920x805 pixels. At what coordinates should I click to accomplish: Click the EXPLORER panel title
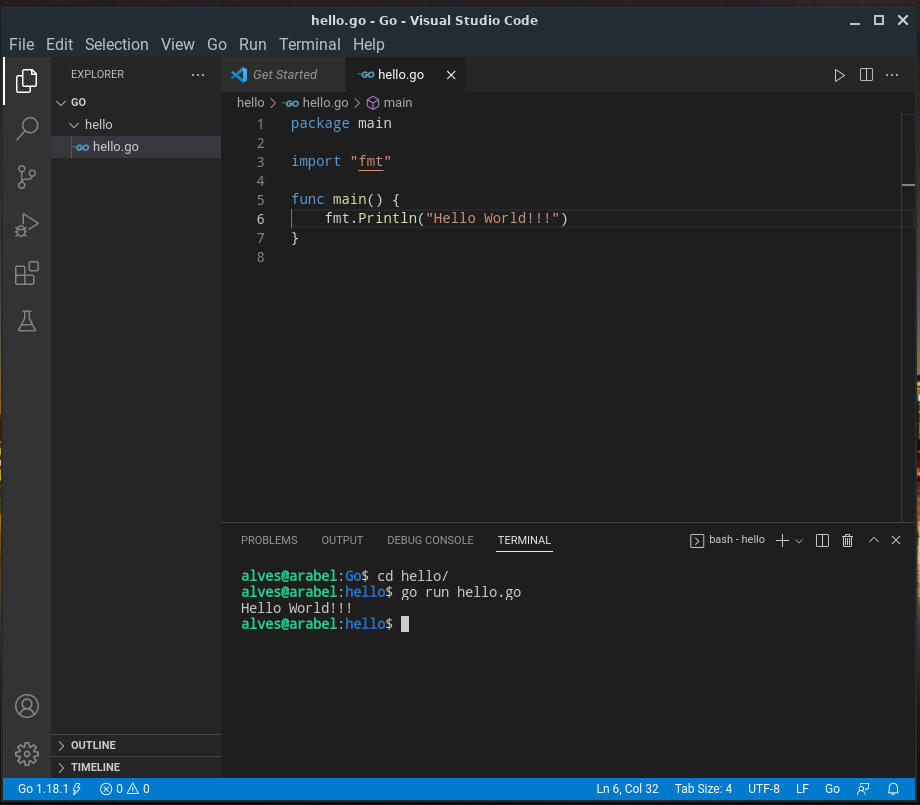[97, 75]
